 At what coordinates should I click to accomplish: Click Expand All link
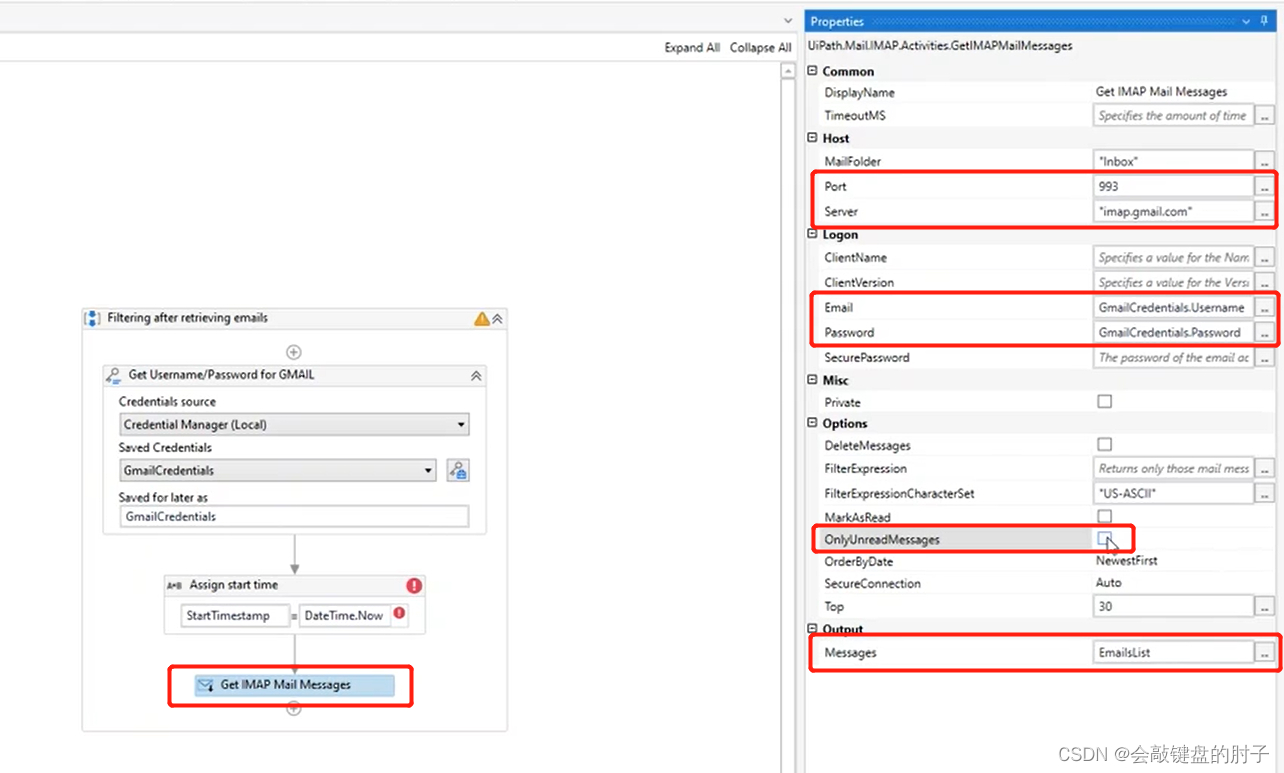[692, 47]
